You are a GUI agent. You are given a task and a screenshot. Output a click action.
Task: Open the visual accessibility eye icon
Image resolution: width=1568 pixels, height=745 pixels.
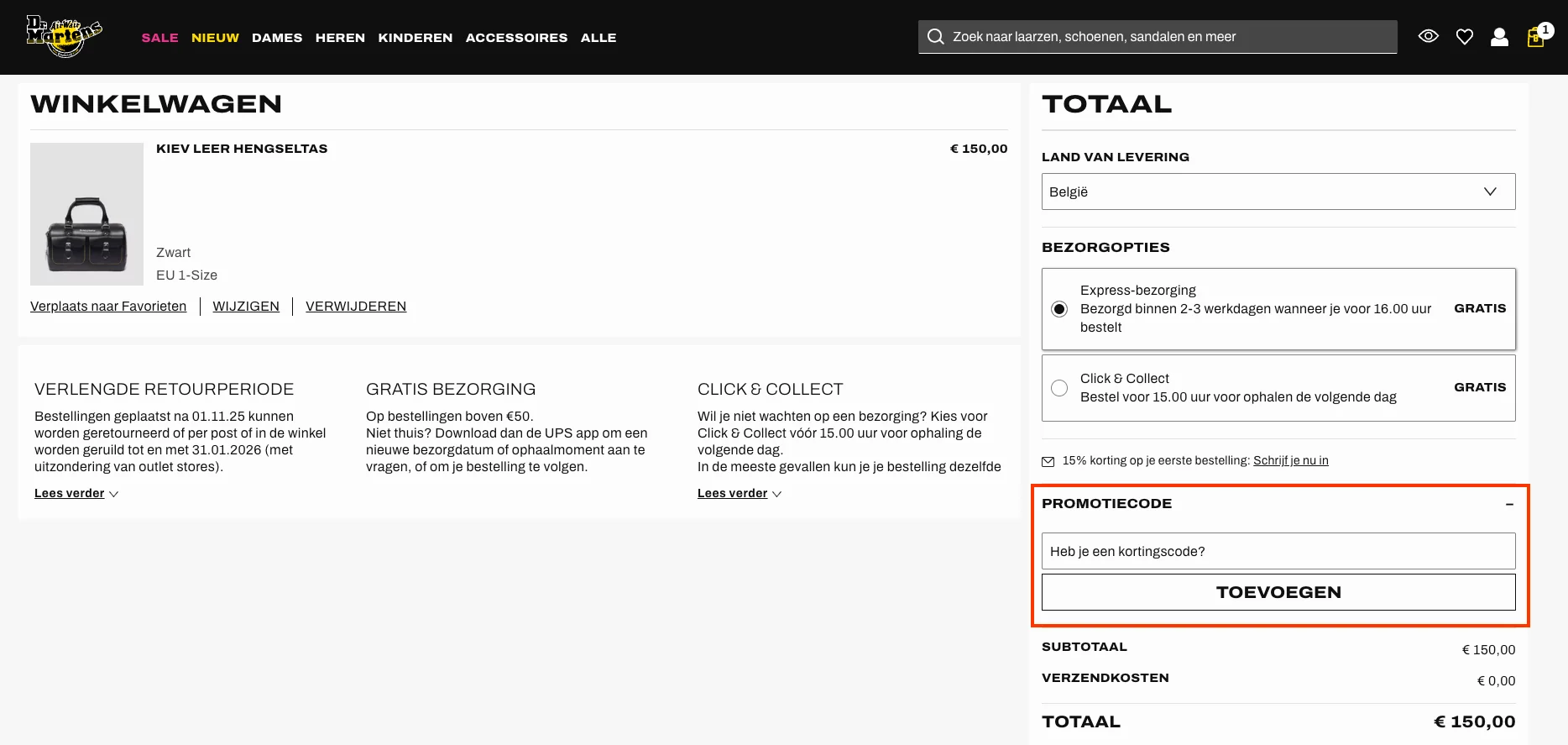[x=1428, y=36]
